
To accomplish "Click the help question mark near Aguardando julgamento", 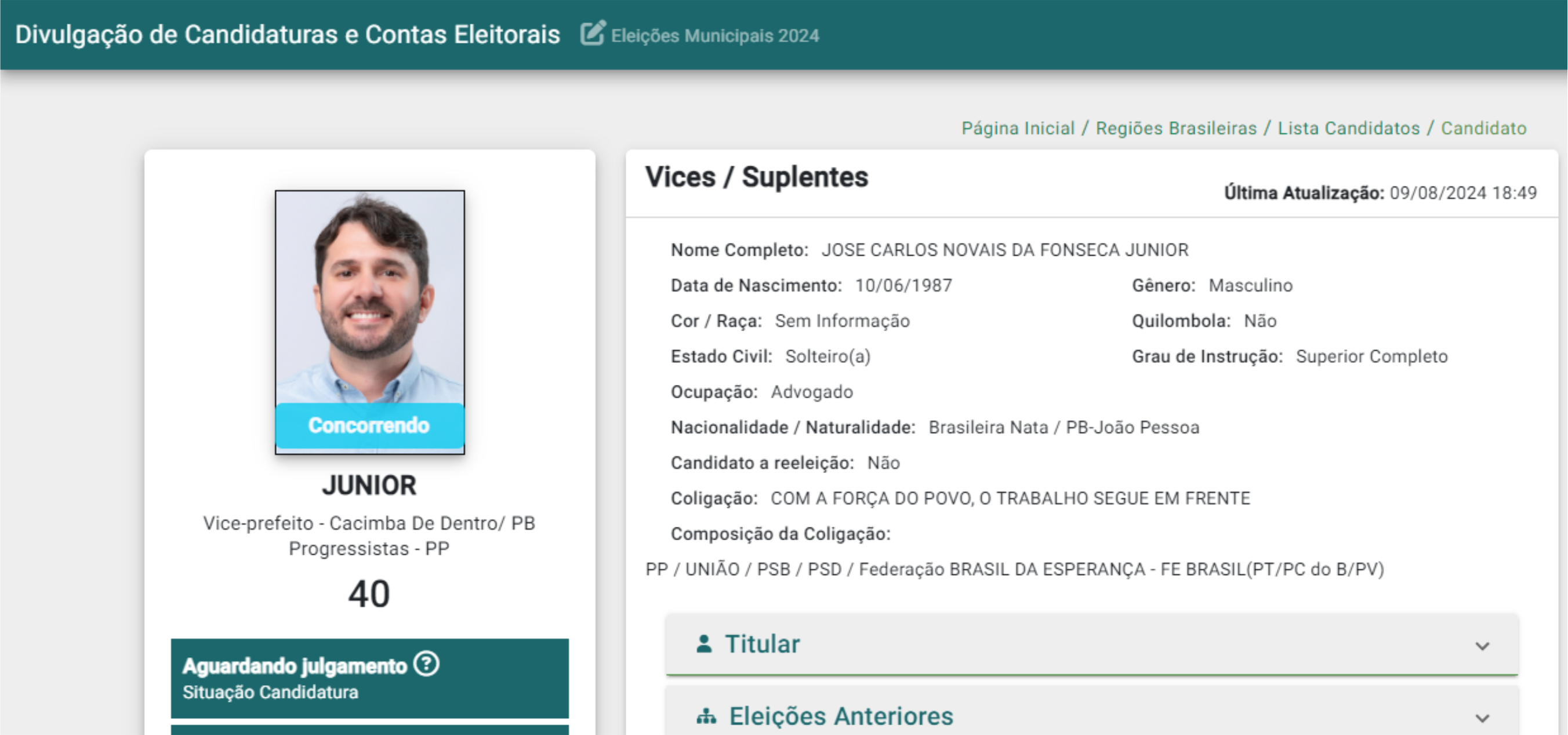I will [x=426, y=664].
